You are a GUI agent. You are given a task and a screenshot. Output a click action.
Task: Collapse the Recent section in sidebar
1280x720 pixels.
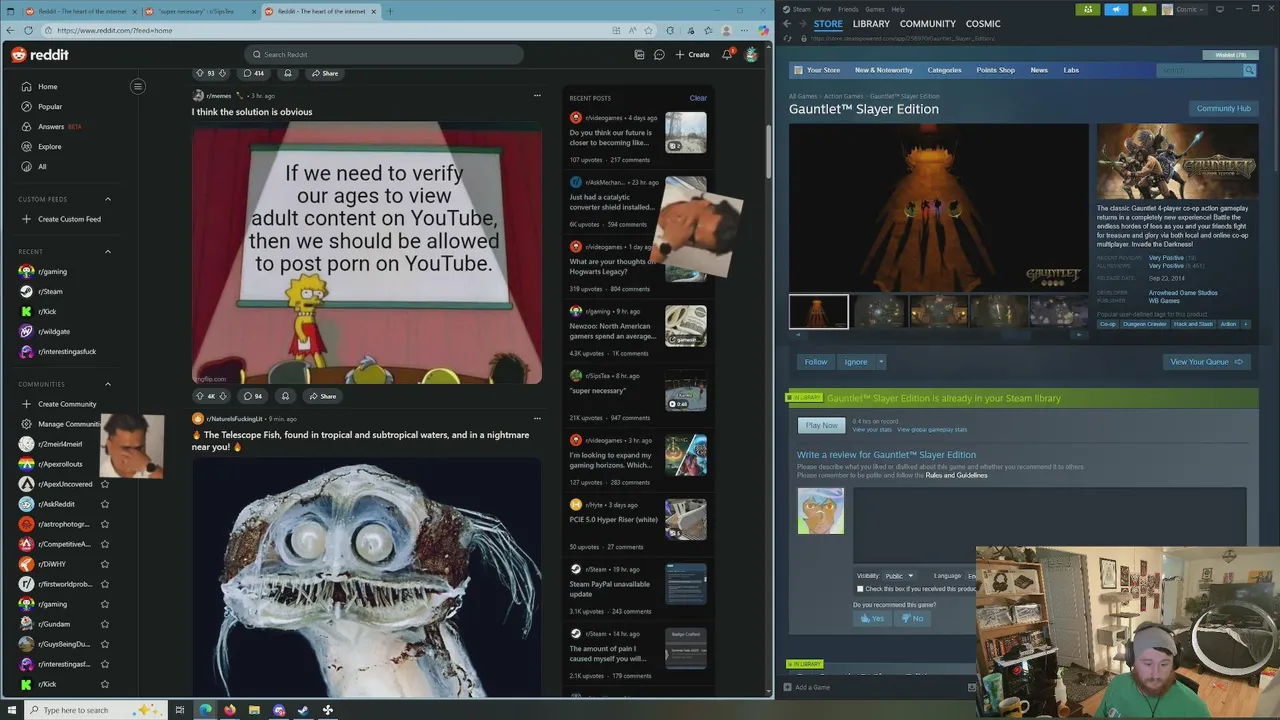(108, 251)
